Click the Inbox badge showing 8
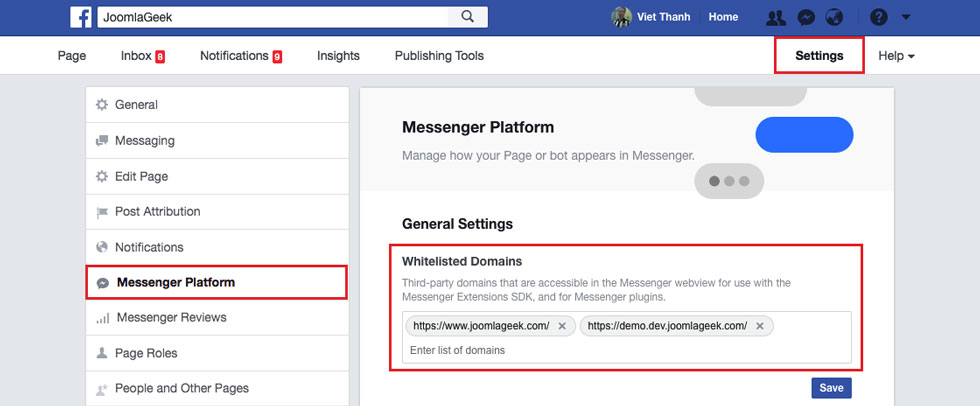The width and height of the screenshot is (980, 406). 160,57
